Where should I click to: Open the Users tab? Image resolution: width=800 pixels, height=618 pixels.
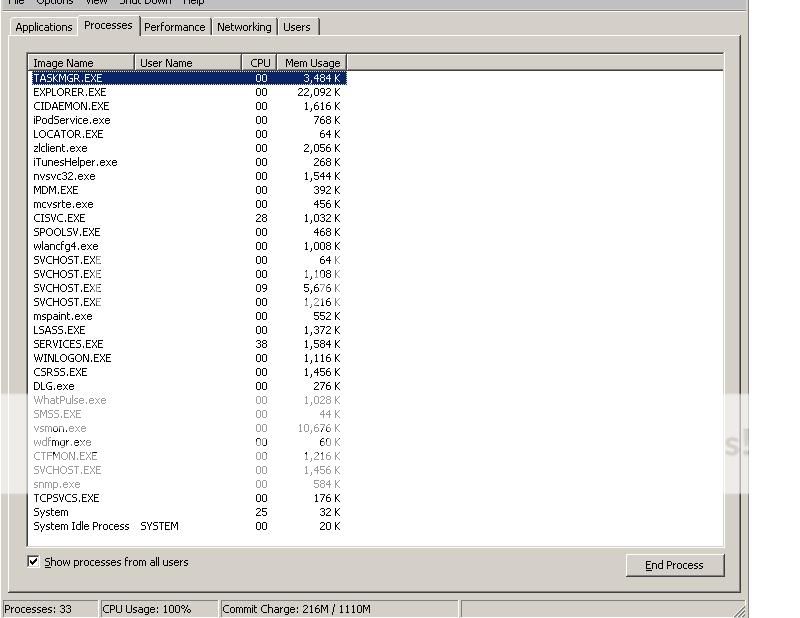tap(297, 27)
